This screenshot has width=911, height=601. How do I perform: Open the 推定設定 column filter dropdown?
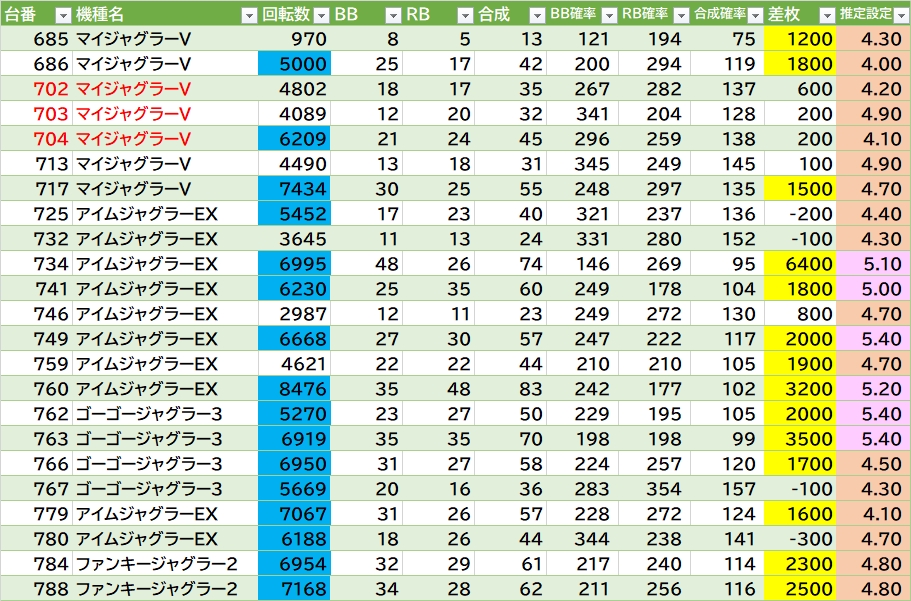point(902,15)
